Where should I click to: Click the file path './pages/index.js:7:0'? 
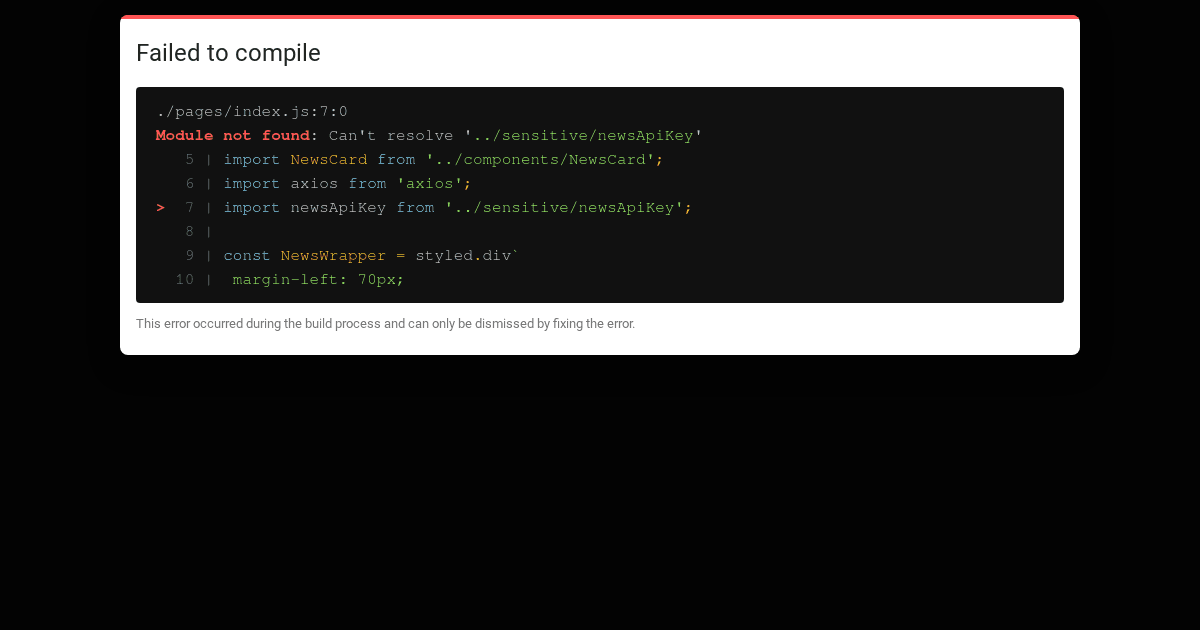pos(251,111)
